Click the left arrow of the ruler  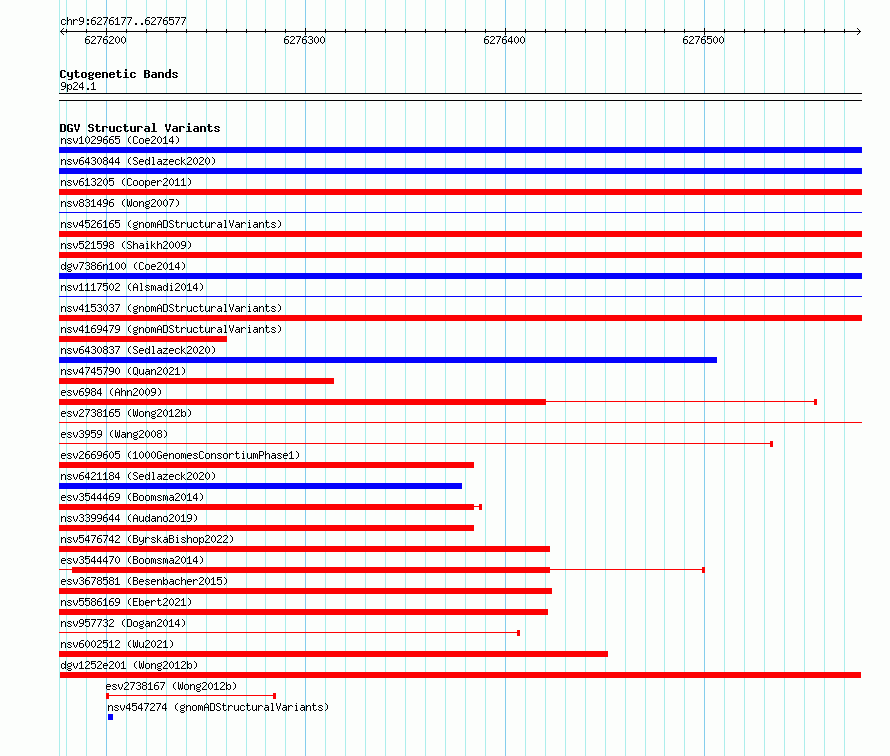(x=62, y=31)
